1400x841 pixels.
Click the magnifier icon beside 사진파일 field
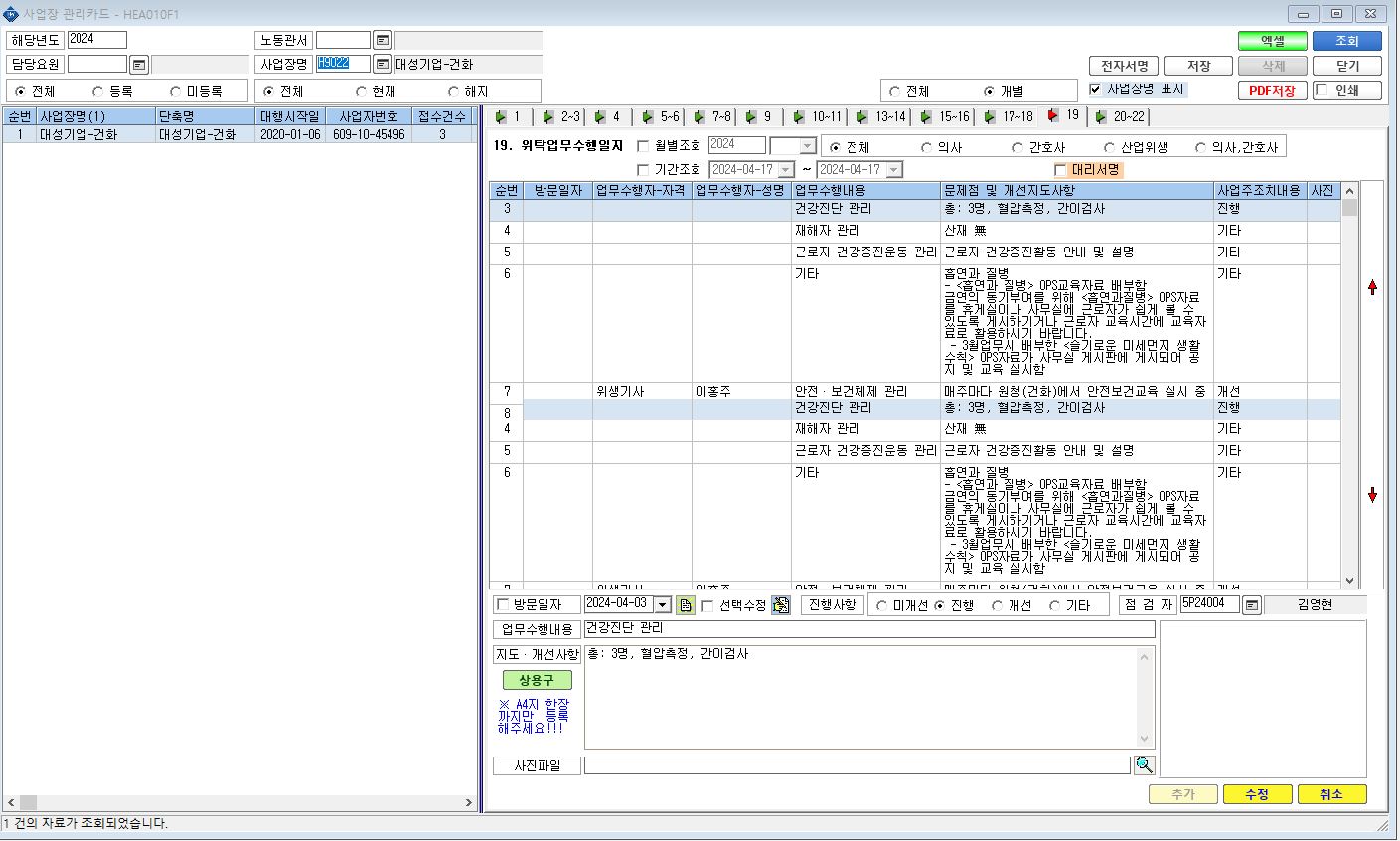tap(1145, 765)
